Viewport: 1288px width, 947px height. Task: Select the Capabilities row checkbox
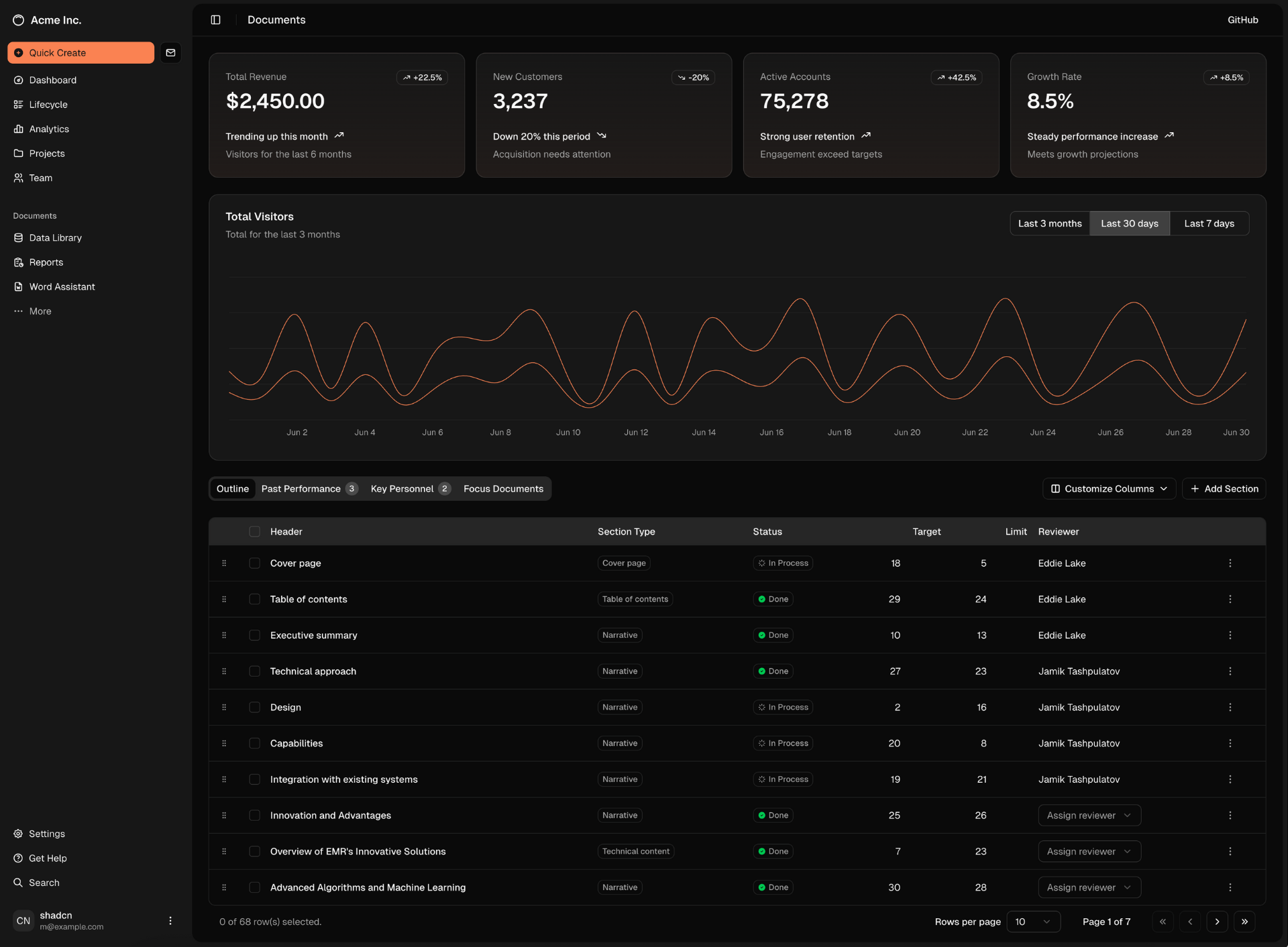(x=254, y=744)
